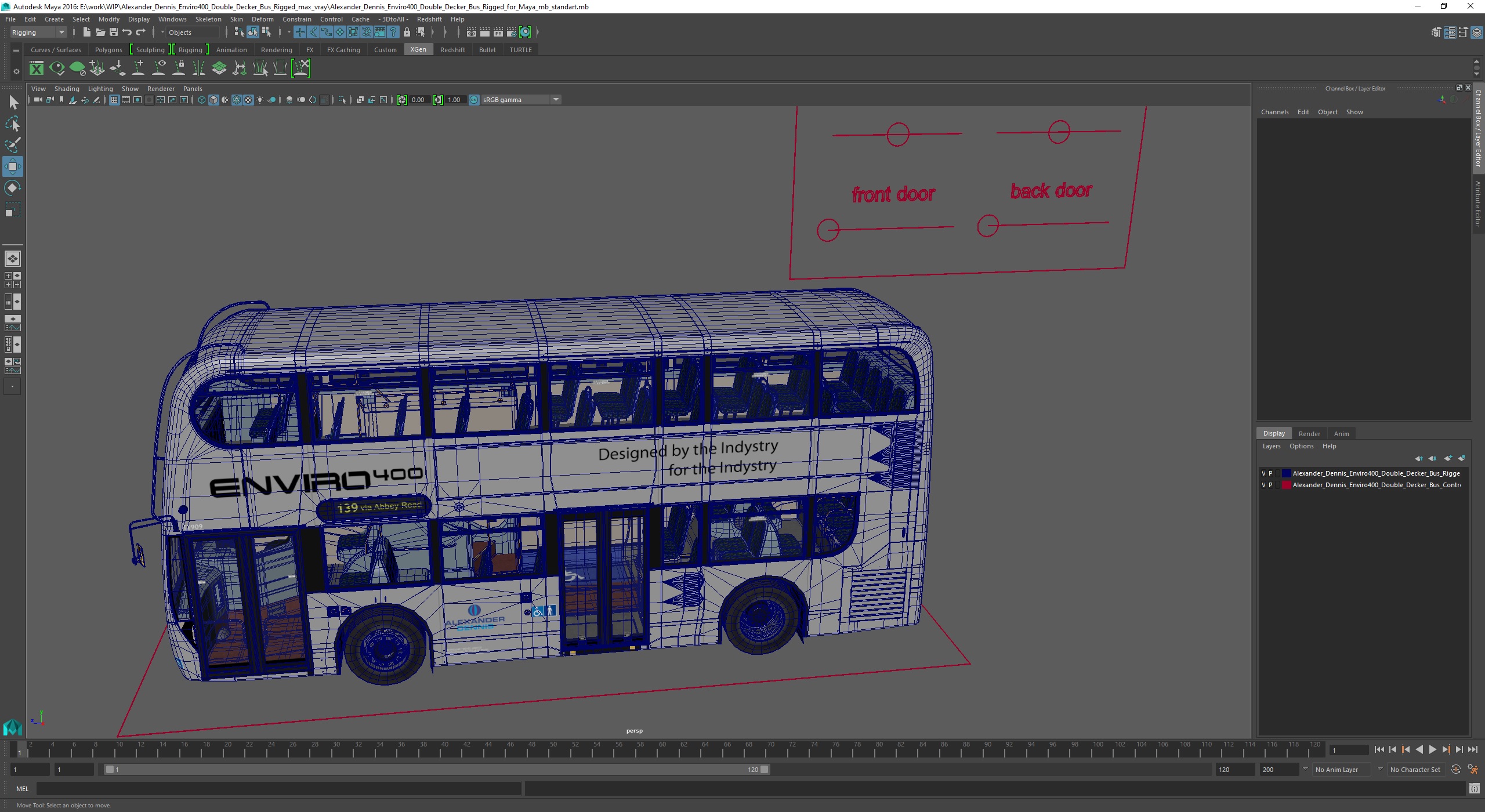The width and height of the screenshot is (1485, 812).
Task: Create a new scene file
Action: (87, 32)
